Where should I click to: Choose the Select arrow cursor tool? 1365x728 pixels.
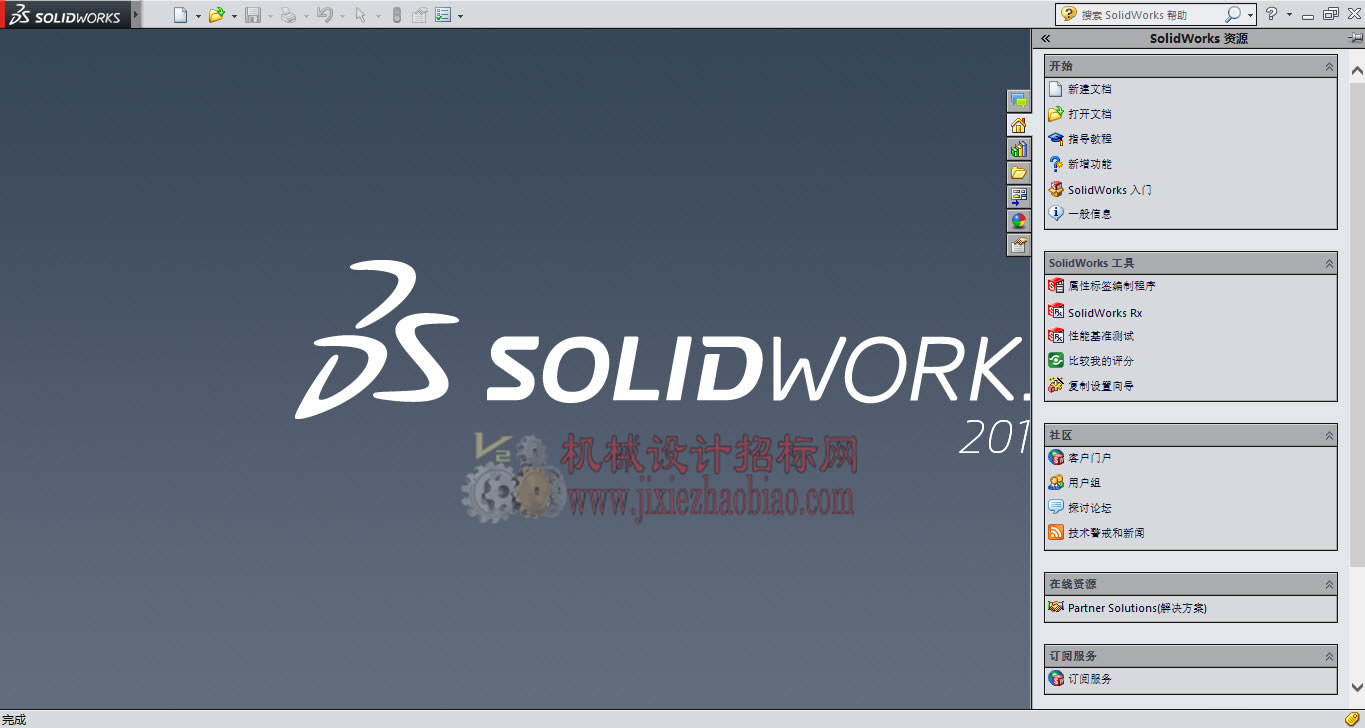point(360,15)
